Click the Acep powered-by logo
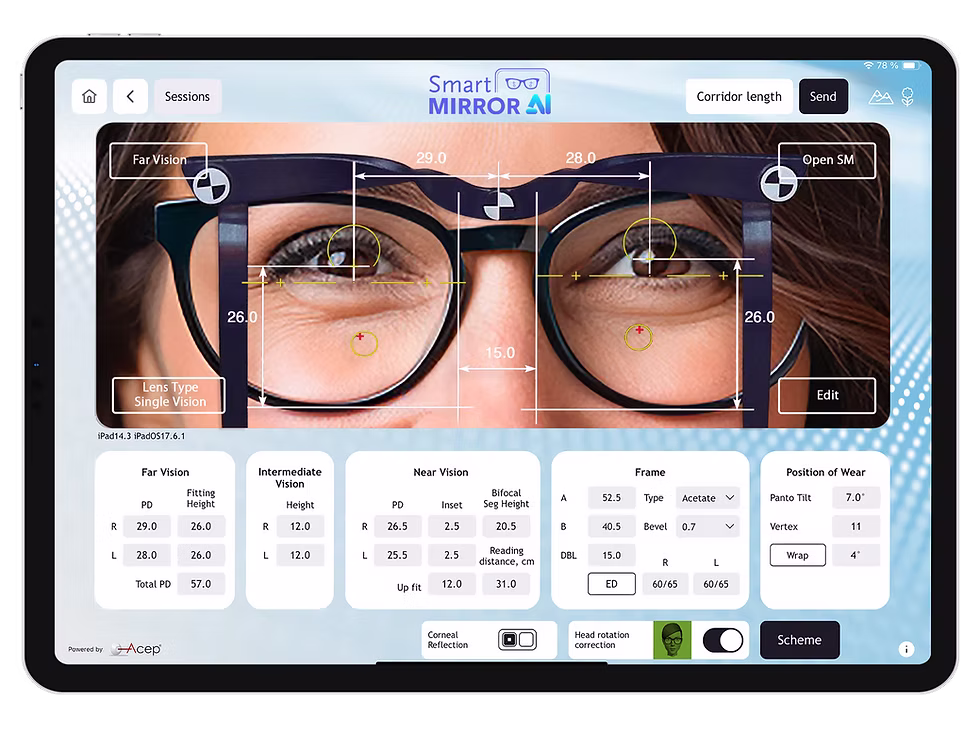The width and height of the screenshot is (980, 734). 136,649
